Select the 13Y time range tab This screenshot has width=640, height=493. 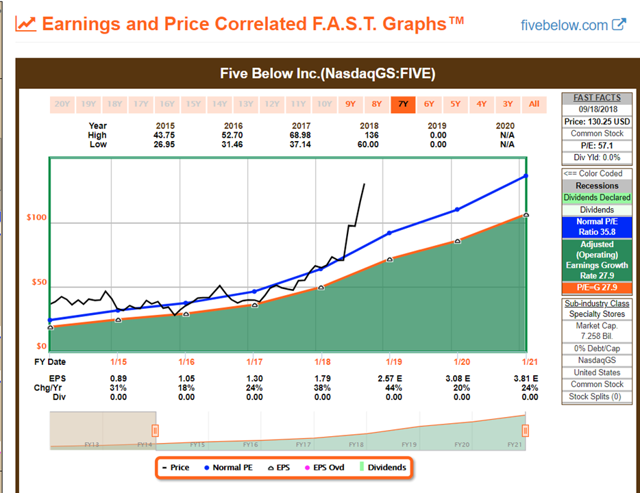246,104
